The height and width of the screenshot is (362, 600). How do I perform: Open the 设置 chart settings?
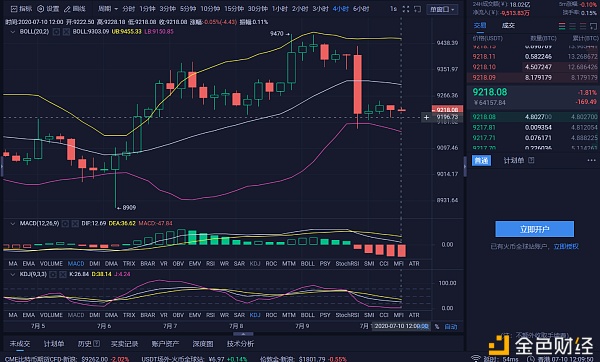[x=48, y=8]
